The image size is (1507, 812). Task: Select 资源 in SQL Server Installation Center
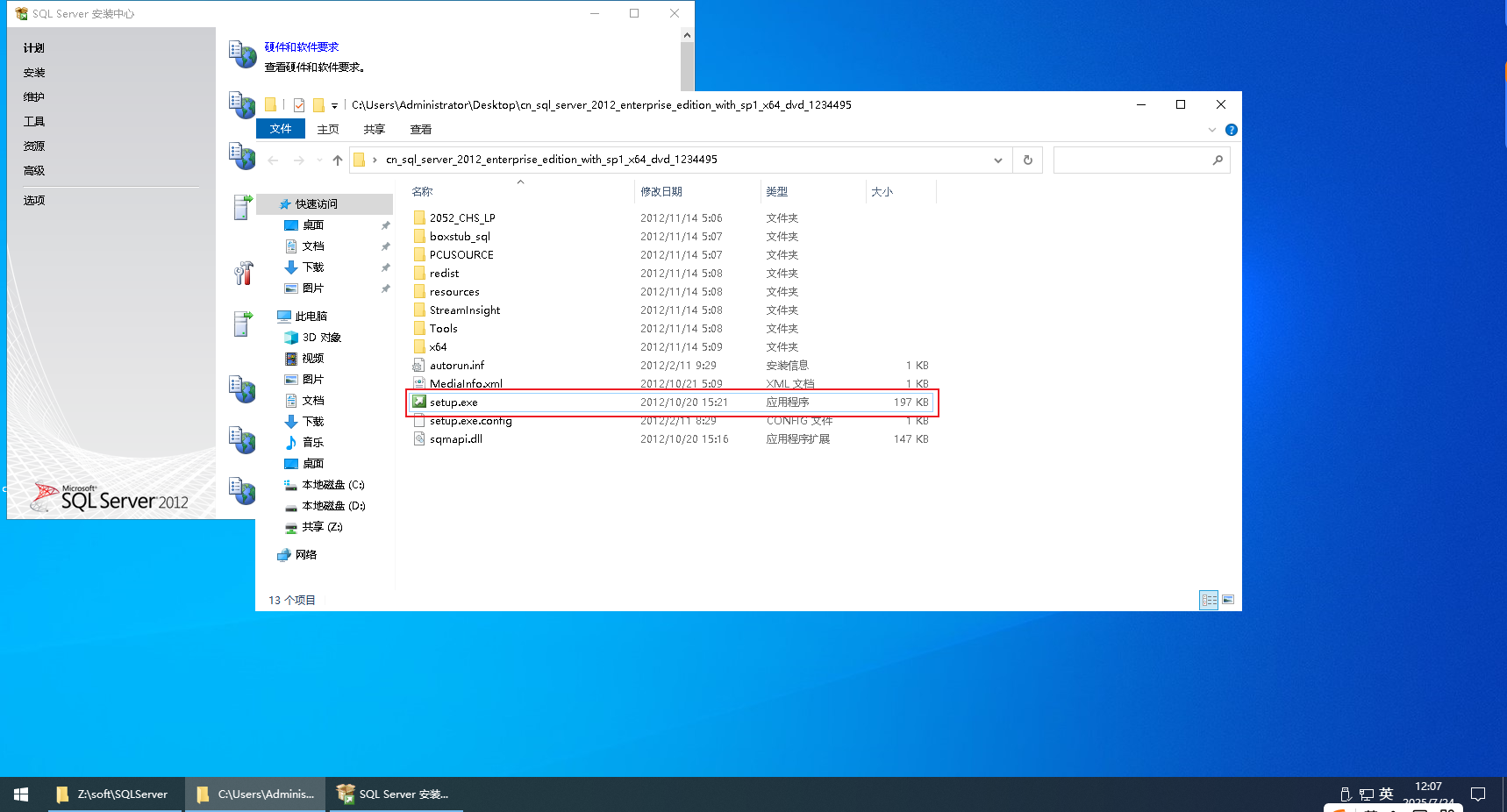34,146
